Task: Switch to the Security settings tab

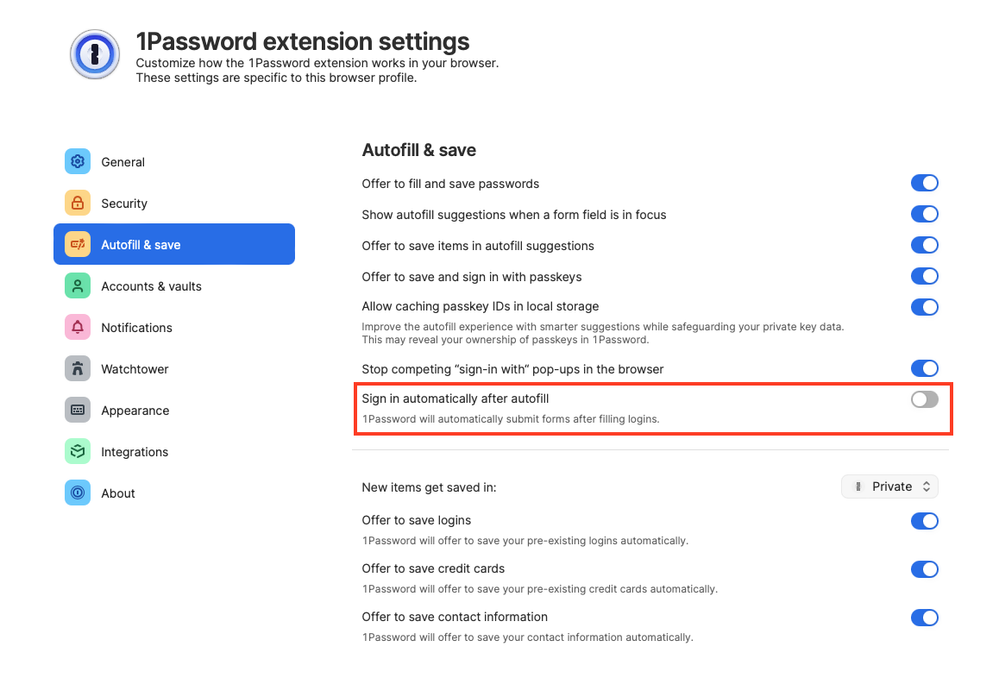Action: coord(124,203)
